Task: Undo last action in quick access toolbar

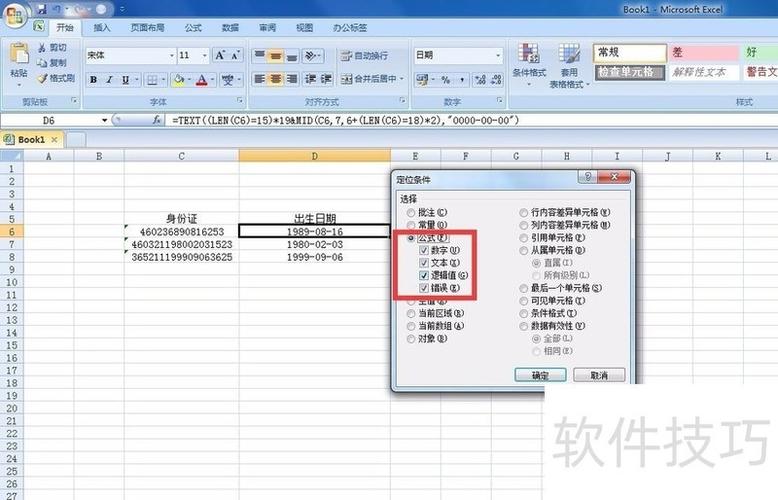Action: pos(58,9)
